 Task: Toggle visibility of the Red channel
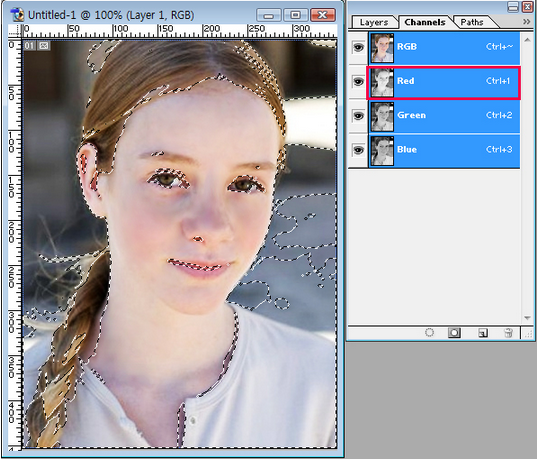tap(358, 81)
